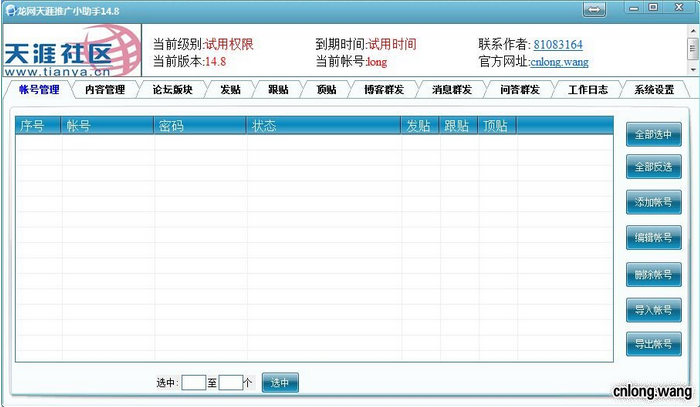
Task: Click the 密码 column header
Action: (x=200, y=125)
